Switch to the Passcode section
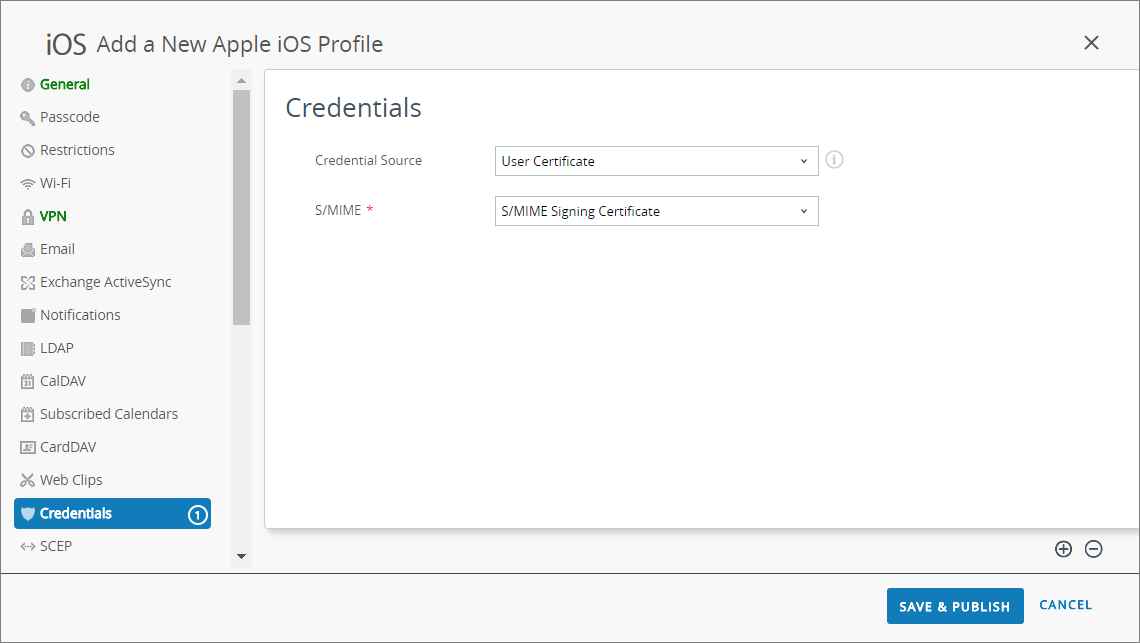This screenshot has height=643, width=1140. coord(70,117)
